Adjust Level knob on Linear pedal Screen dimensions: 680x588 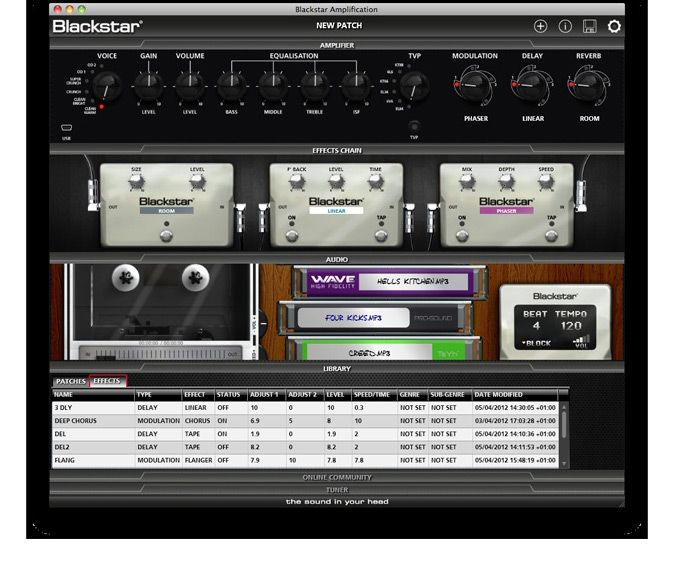(336, 182)
